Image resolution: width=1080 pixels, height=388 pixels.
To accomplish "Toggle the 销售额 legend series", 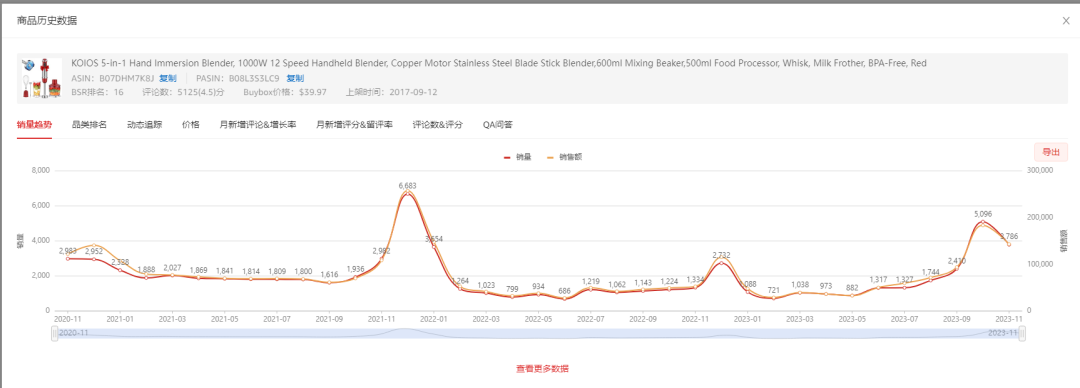I will (565, 157).
